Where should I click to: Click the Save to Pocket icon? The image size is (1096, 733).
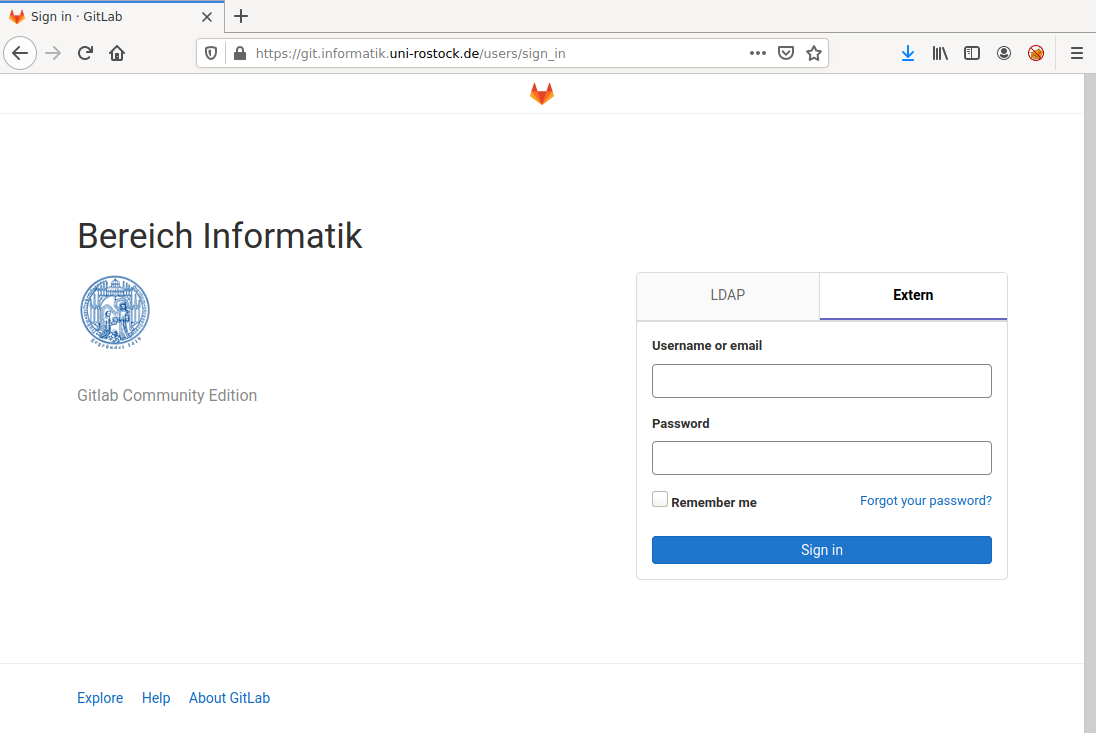pos(786,53)
